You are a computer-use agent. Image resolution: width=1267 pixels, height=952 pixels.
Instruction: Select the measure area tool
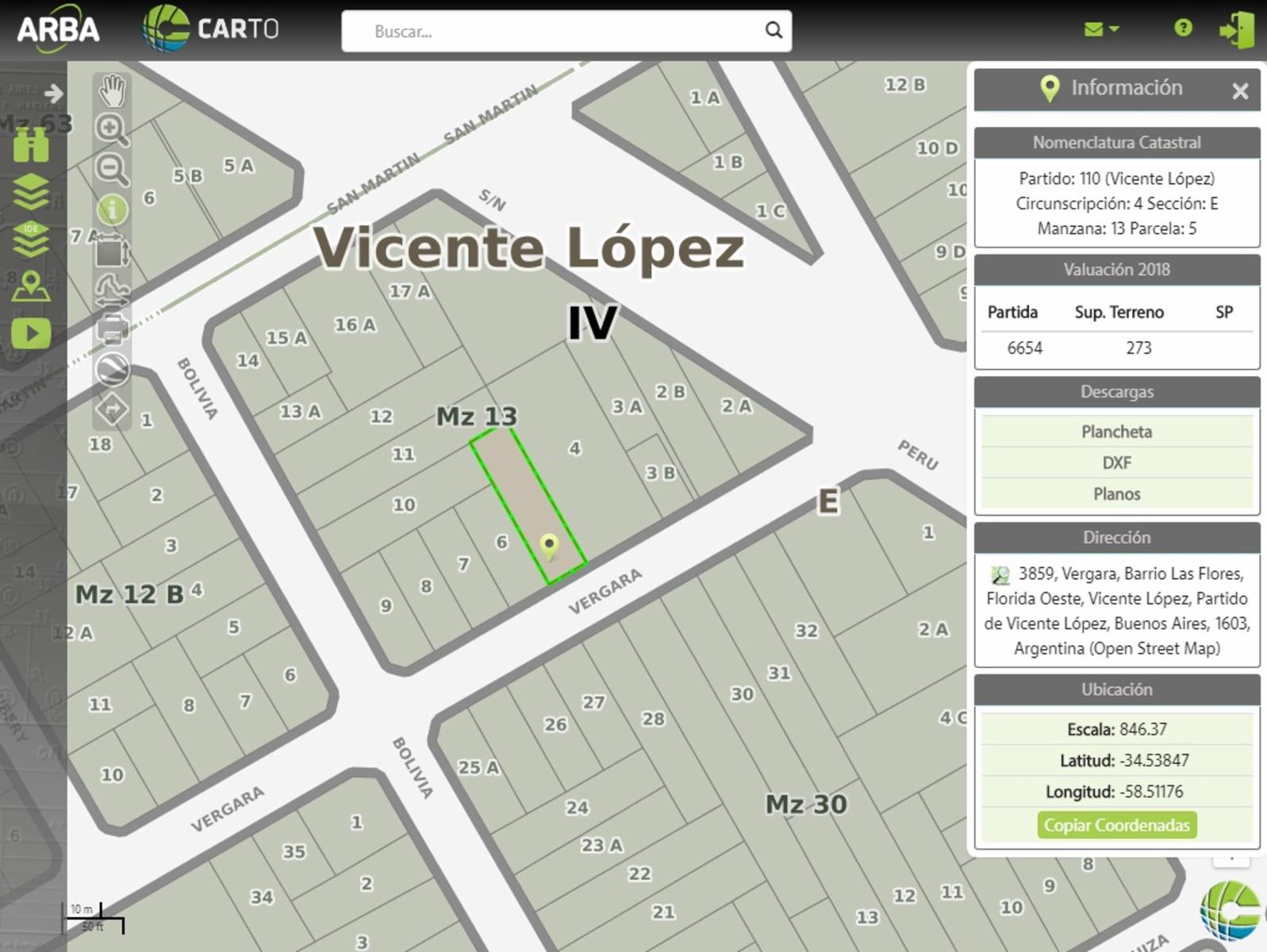point(111,251)
